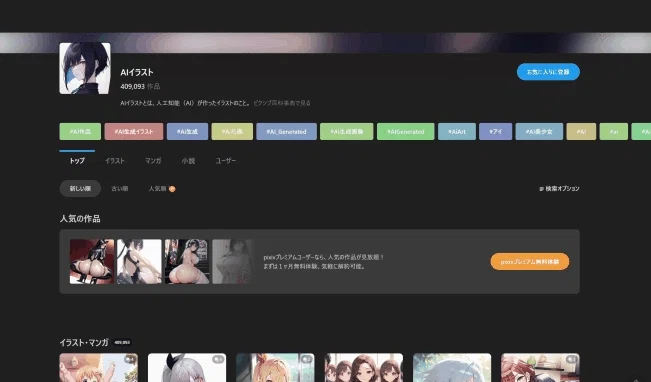Click the faded fourth thumbnail in 人気の作品

coord(232,262)
